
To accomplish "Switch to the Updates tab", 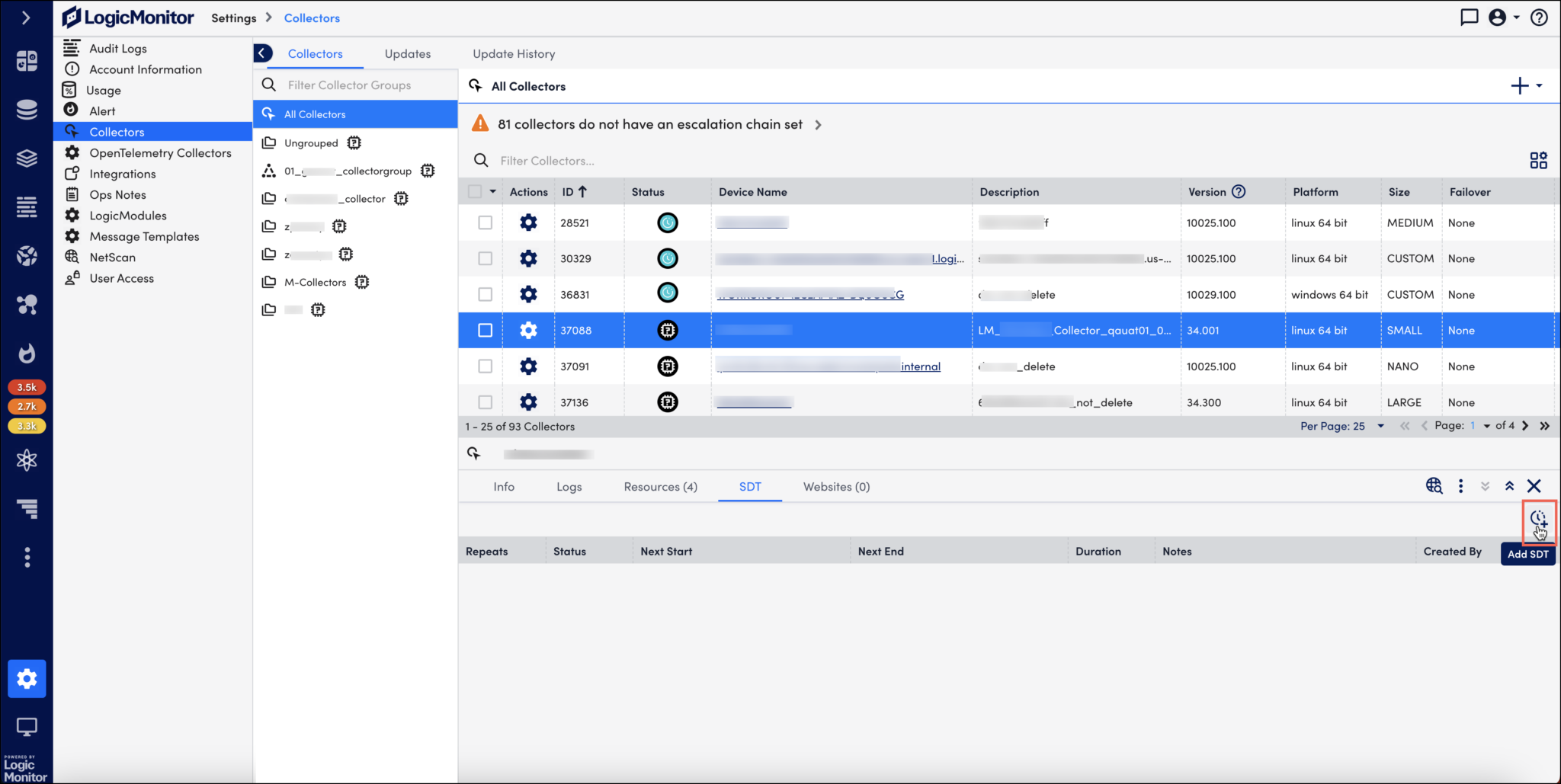I will (x=407, y=53).
